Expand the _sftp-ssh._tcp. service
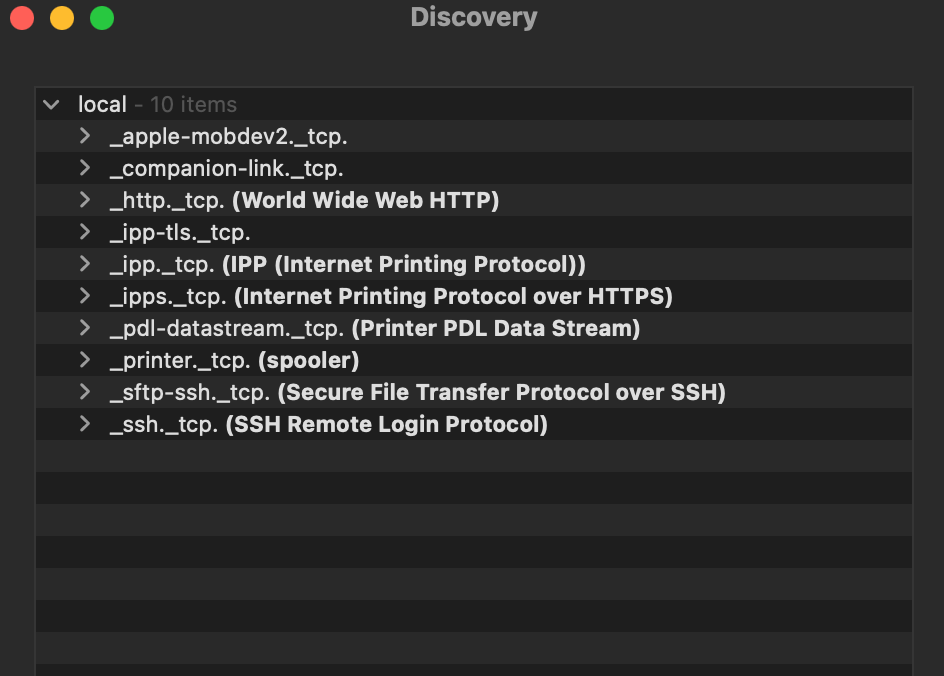The width and height of the screenshot is (944, 676). (x=85, y=392)
